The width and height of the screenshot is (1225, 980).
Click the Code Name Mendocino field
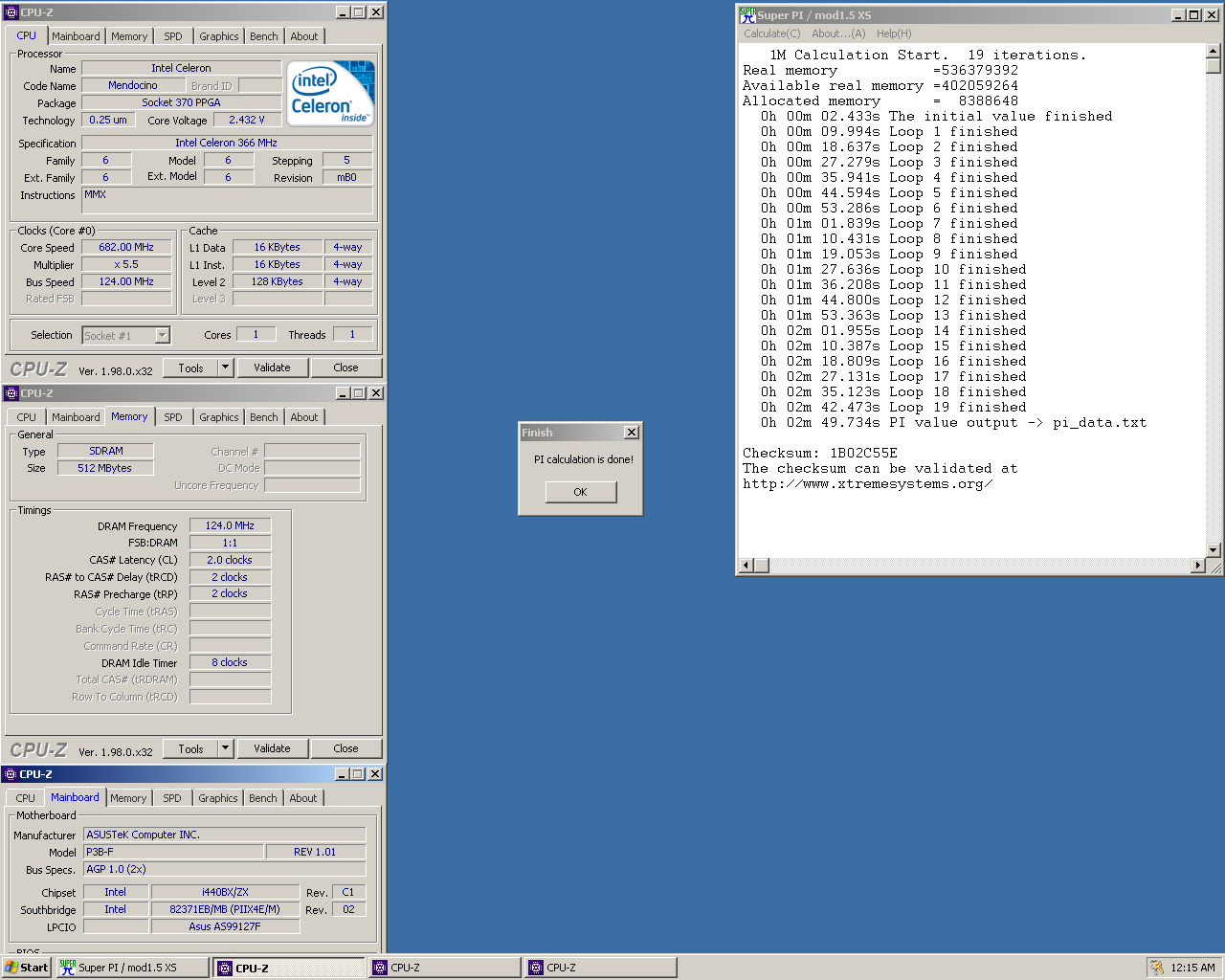133,85
